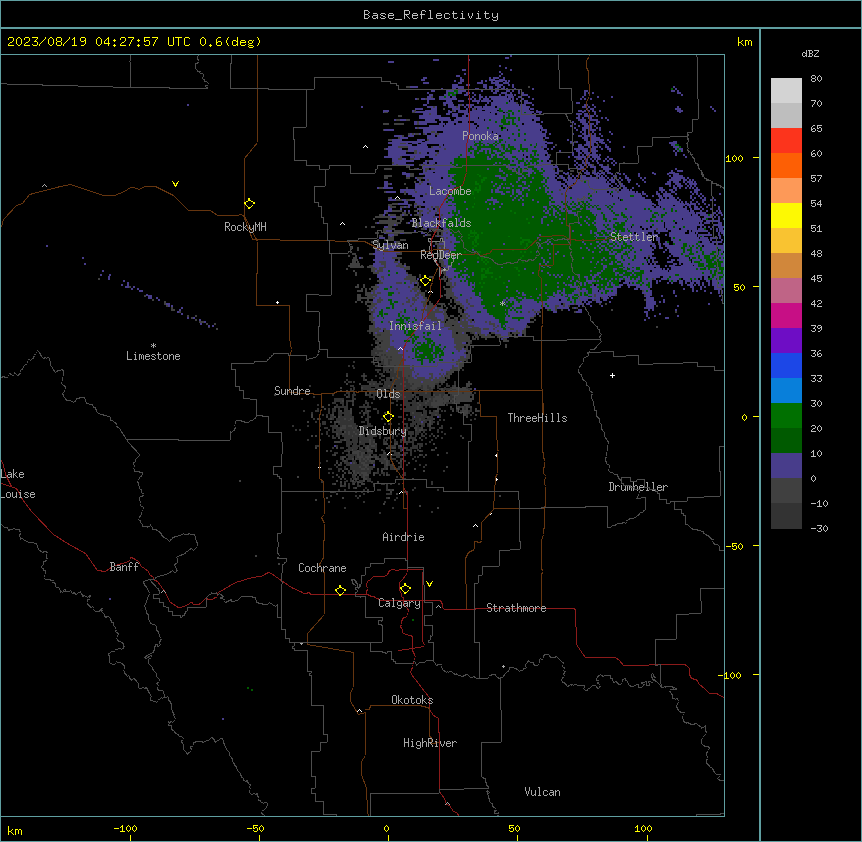Image resolution: width=862 pixels, height=842 pixels.
Task: Click the Cochrane label
Action: click(322, 568)
